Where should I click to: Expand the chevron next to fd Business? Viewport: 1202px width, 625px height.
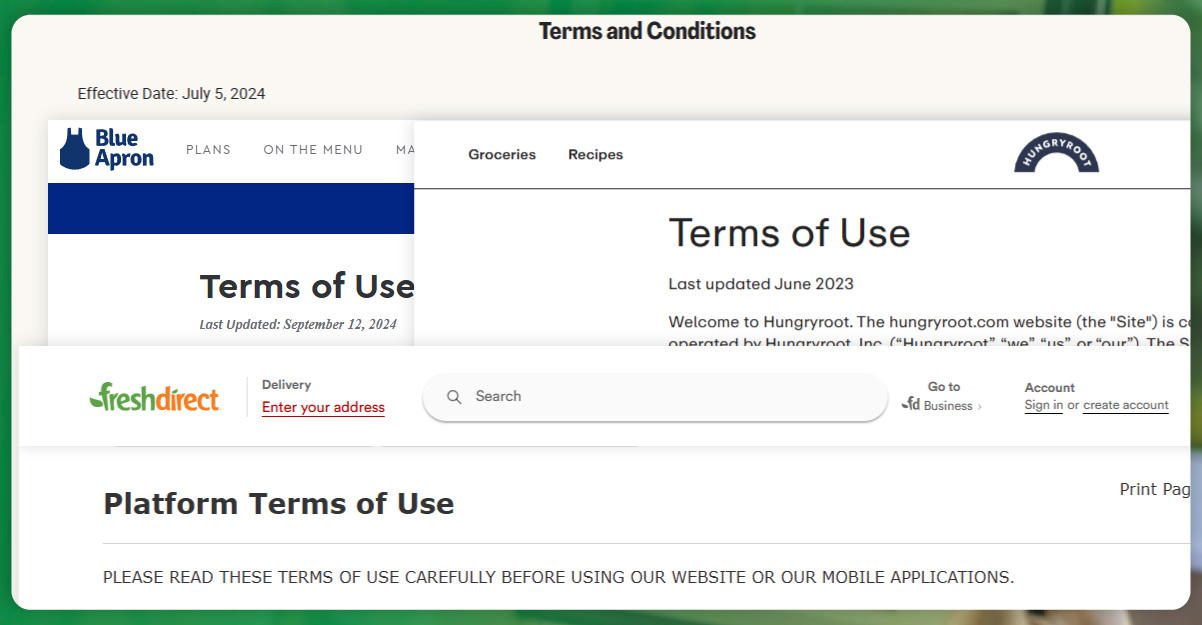980,407
